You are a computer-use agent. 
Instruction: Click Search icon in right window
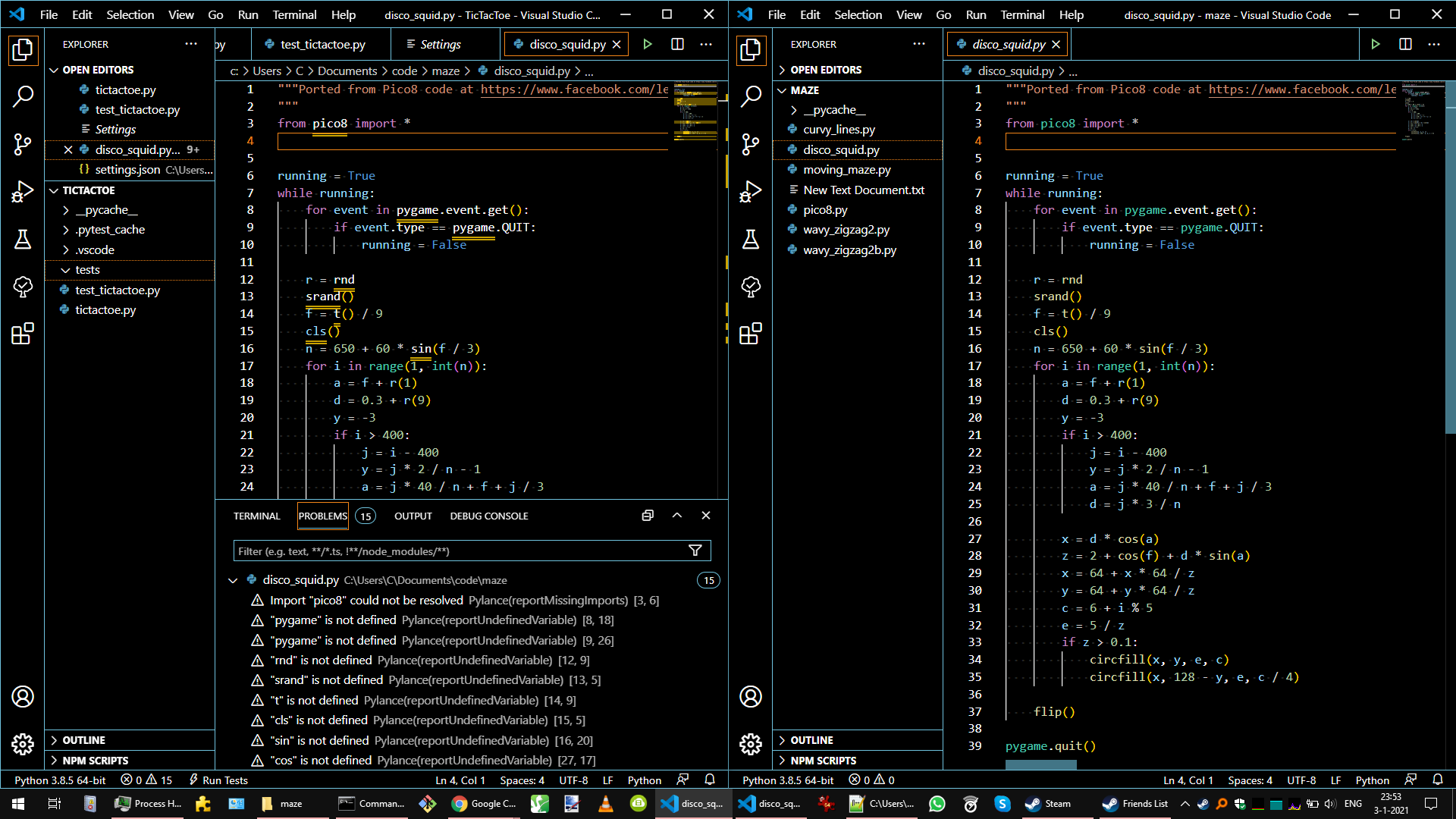coord(750,96)
